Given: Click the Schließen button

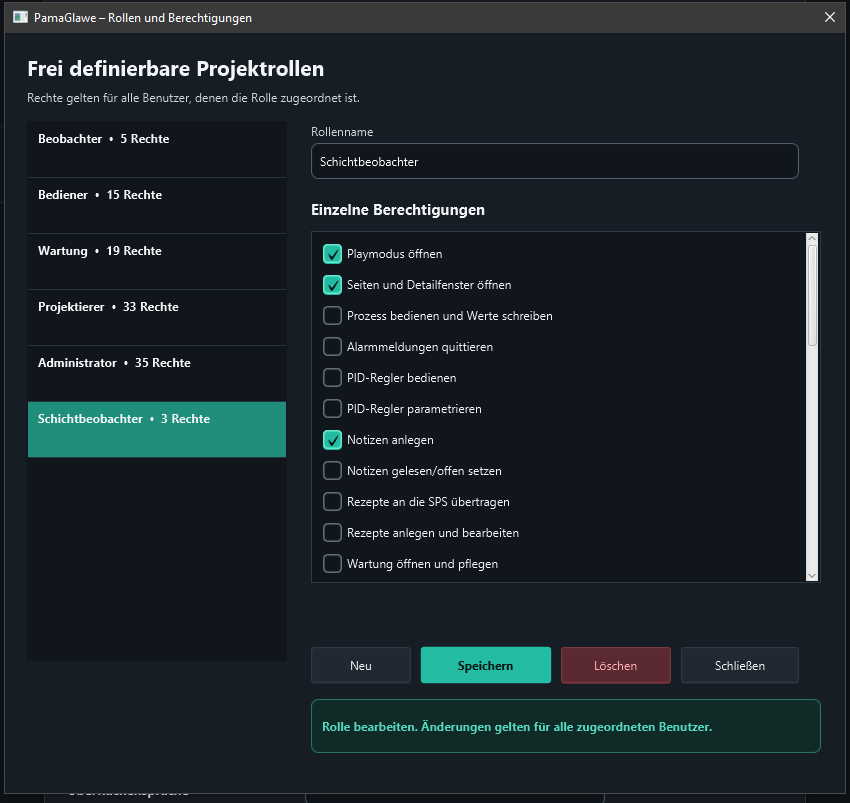Looking at the screenshot, I should click(x=739, y=665).
